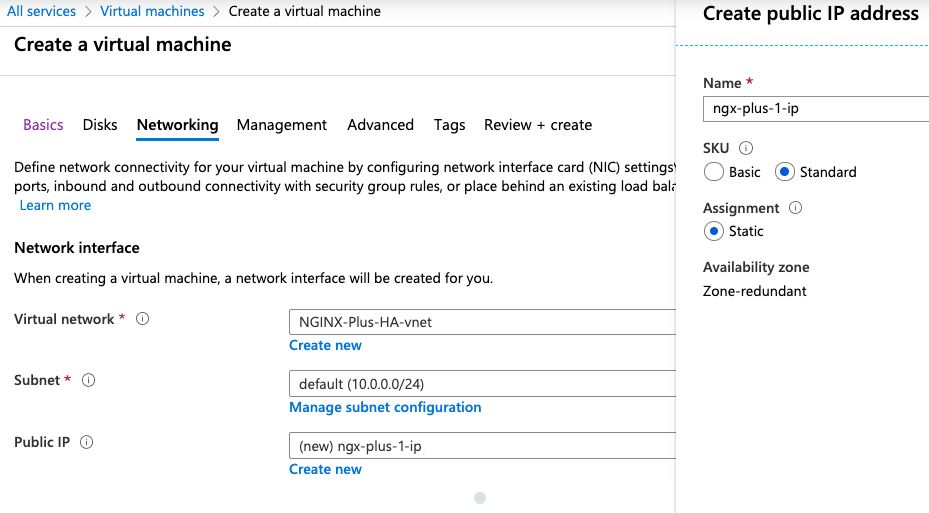Show info tooltip for Public IP

(x=87, y=442)
